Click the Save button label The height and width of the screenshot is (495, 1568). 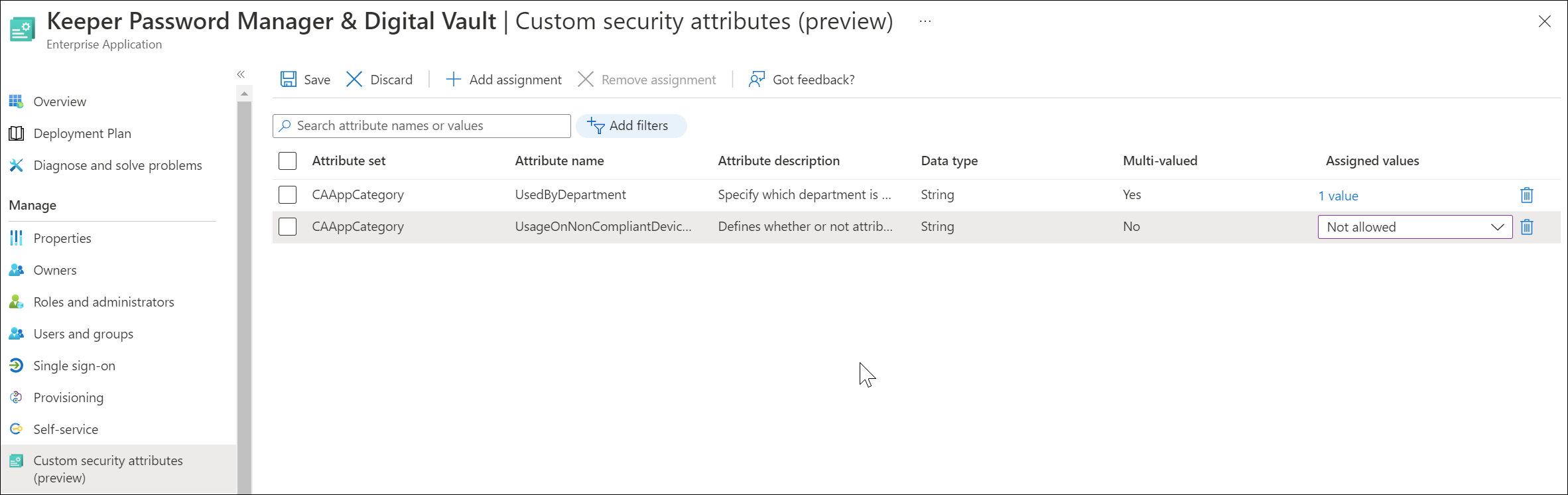317,80
